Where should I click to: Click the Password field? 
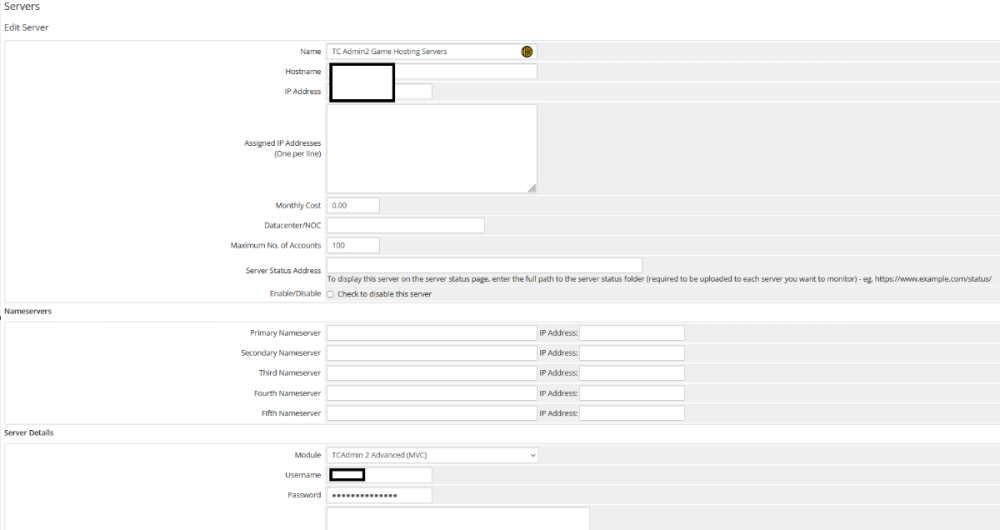point(379,495)
